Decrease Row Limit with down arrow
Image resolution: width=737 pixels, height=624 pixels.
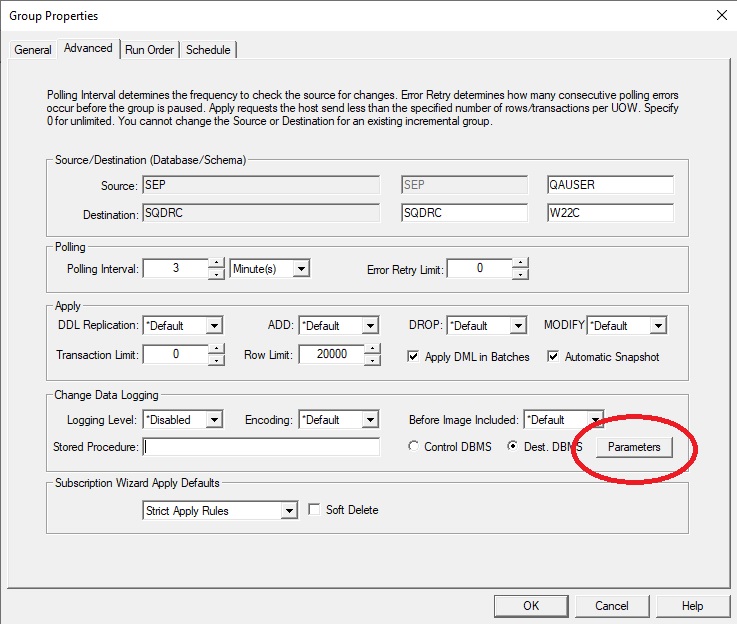tap(372, 361)
